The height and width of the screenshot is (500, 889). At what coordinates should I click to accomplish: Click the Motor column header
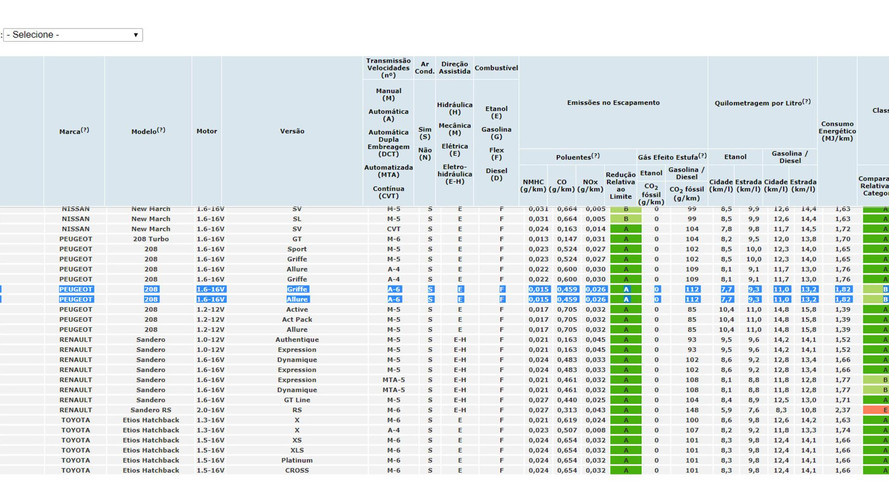[x=207, y=131]
